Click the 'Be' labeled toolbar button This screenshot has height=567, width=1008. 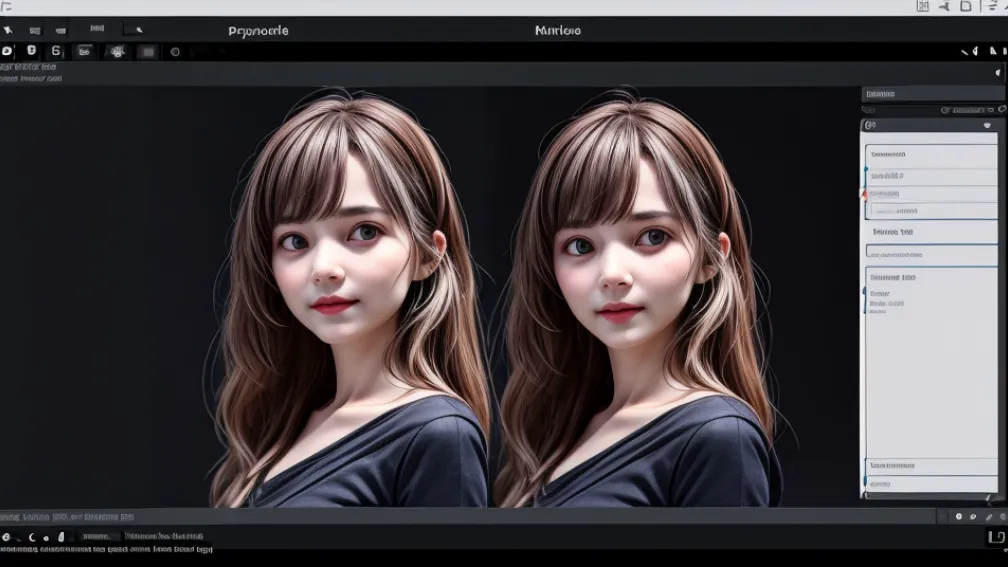point(84,51)
